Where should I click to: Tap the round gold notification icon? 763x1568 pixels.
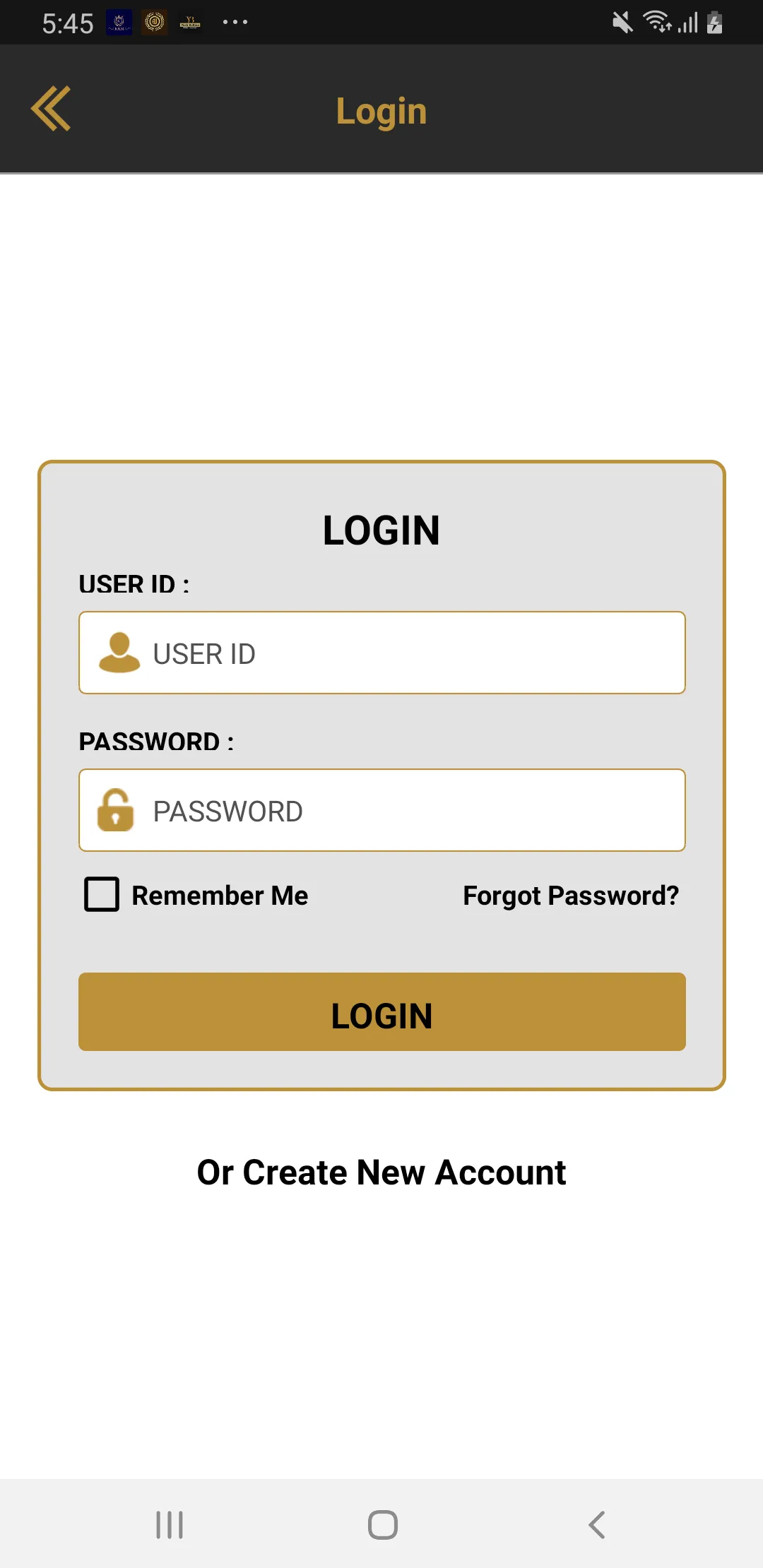click(x=155, y=23)
